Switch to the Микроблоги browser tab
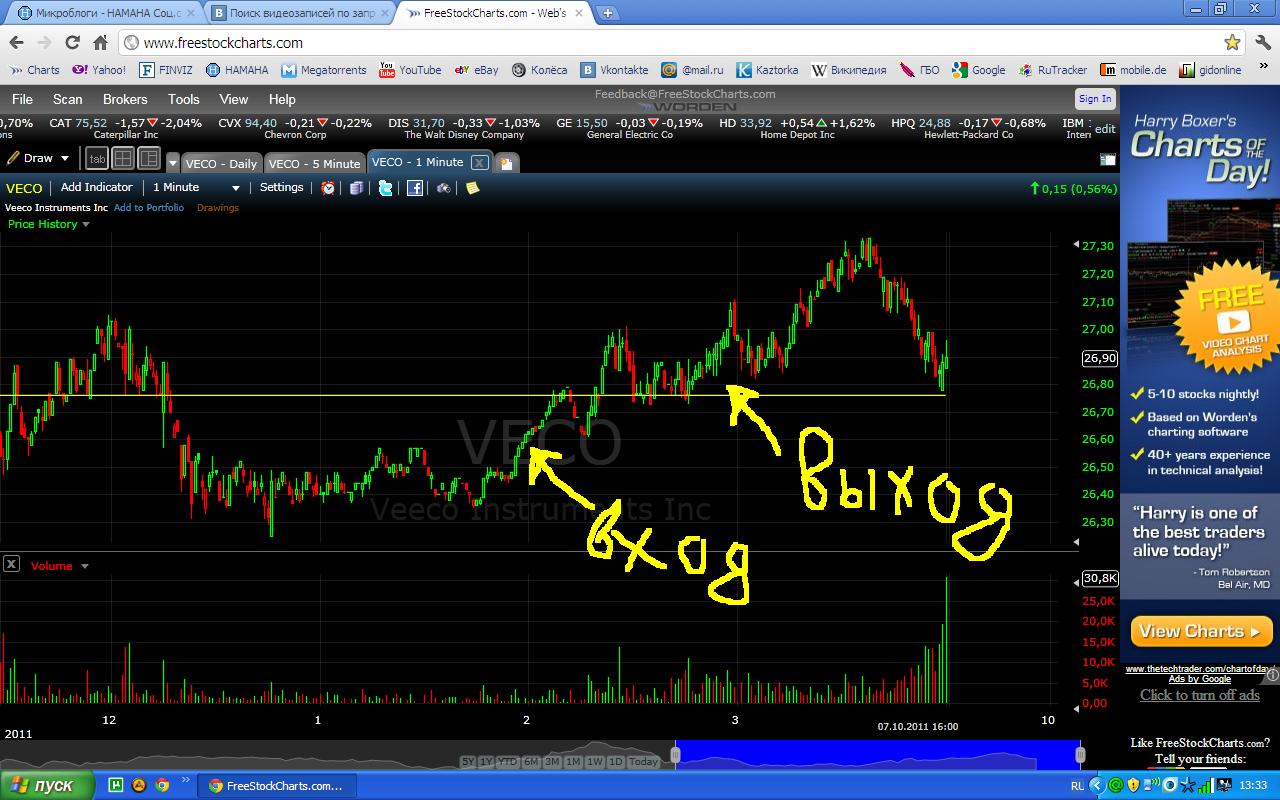 coord(104,13)
